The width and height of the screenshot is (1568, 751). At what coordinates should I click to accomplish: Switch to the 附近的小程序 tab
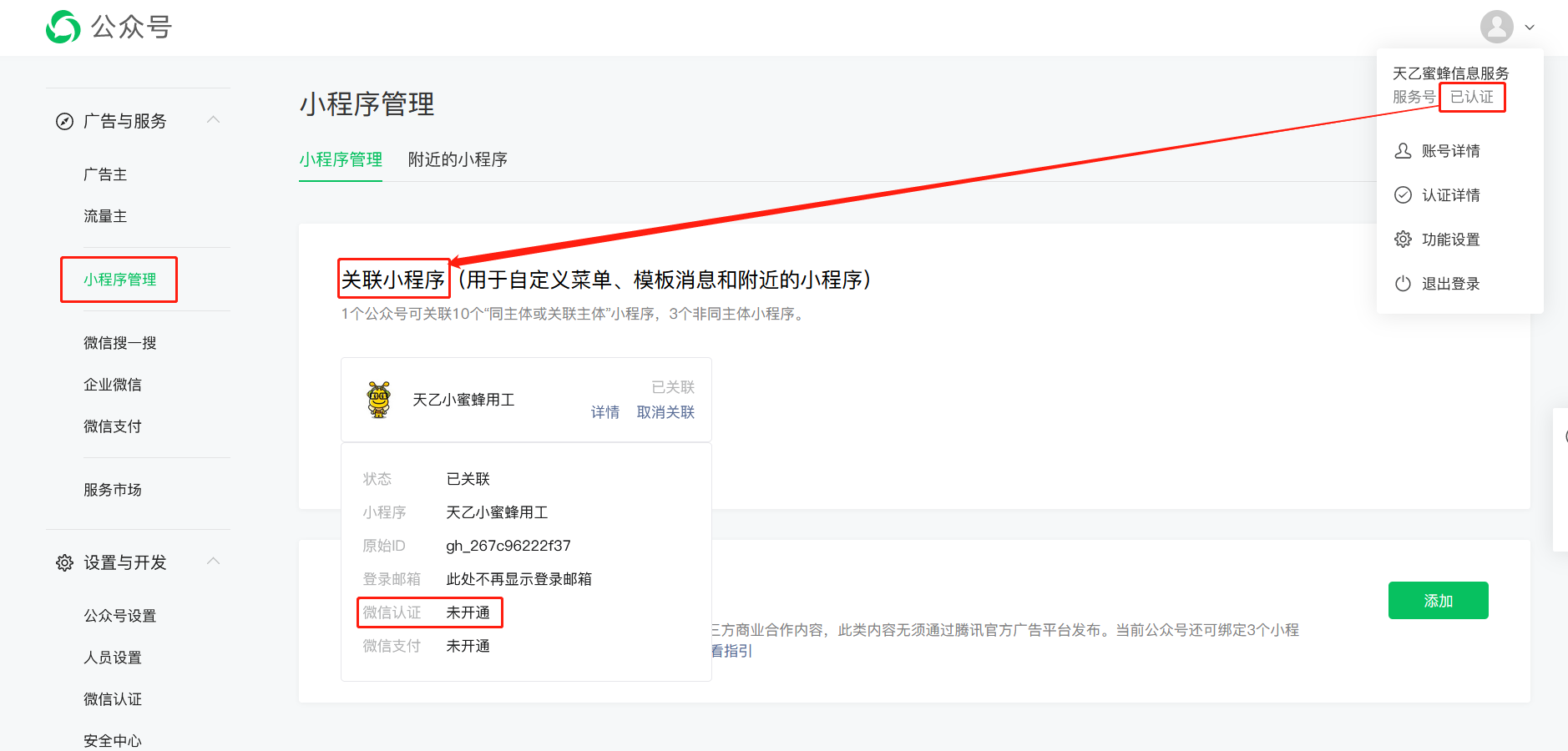458,159
